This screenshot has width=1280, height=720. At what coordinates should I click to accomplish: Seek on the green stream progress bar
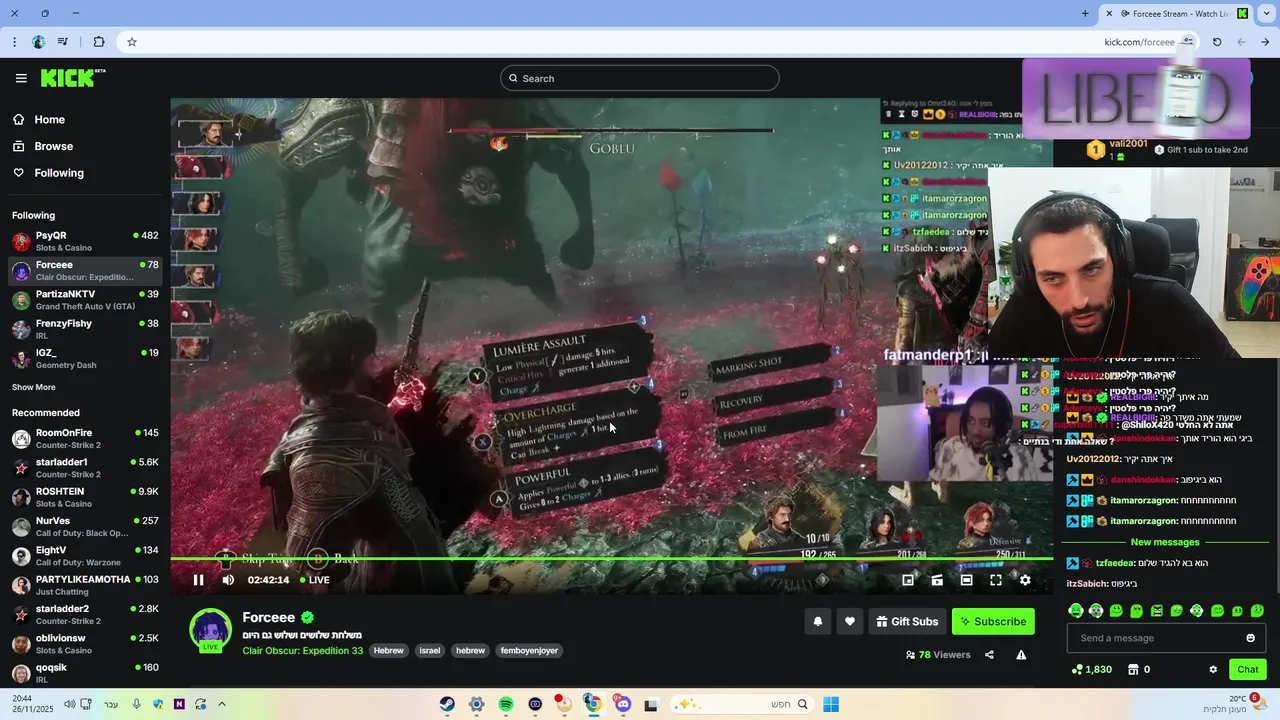[611, 559]
